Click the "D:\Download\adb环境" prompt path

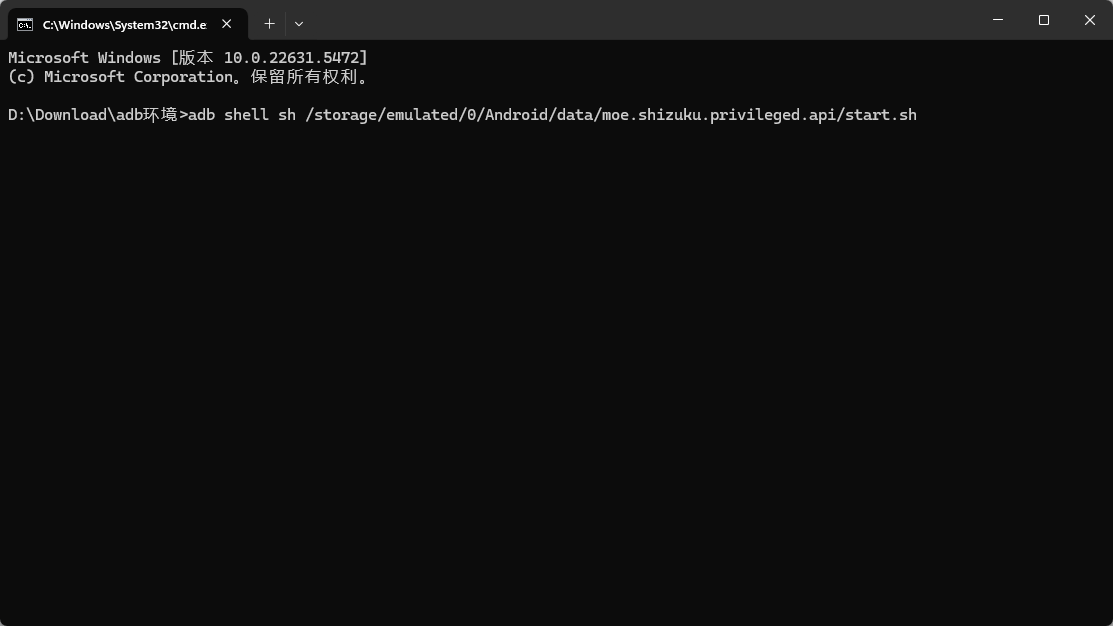[92, 115]
